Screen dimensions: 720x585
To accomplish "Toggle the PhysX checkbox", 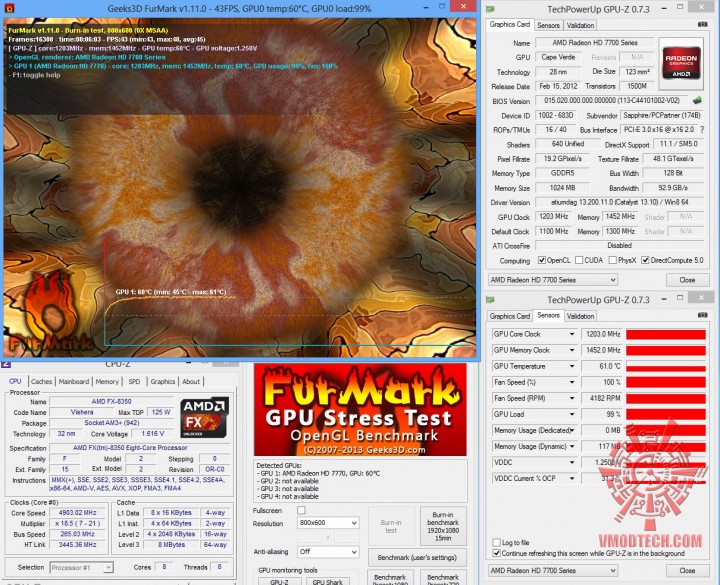I will [x=613, y=260].
